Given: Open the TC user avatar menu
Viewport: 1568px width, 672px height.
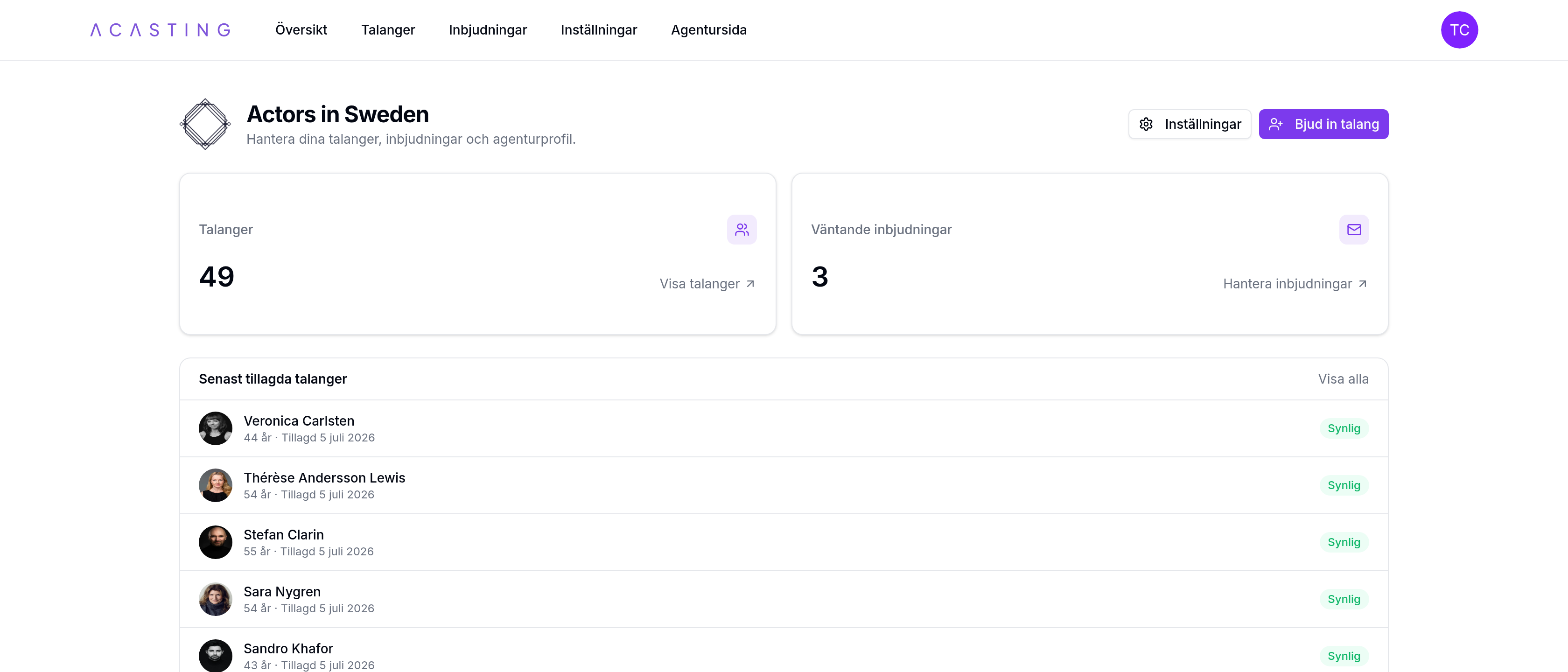Looking at the screenshot, I should 1459,30.
